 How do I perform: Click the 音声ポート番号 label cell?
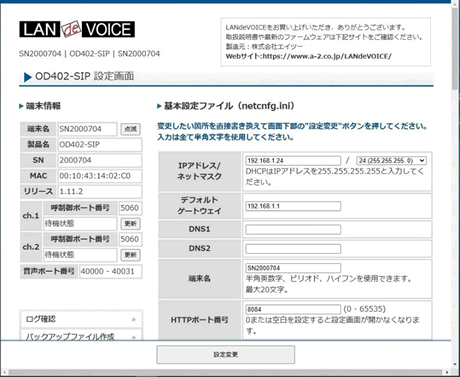[49, 271]
